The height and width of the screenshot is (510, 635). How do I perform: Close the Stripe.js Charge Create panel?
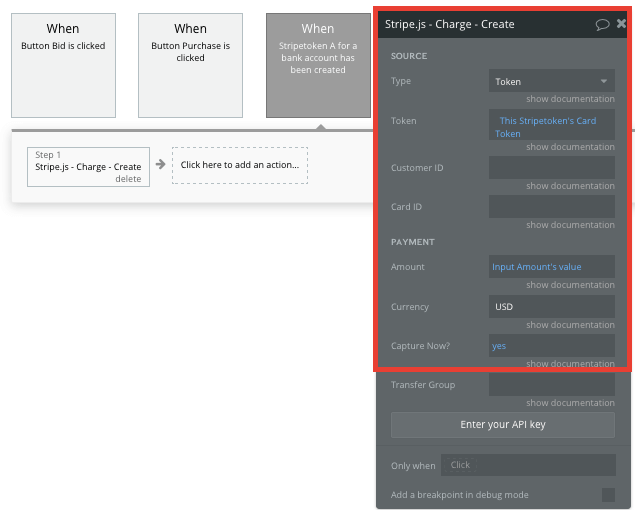pyautogui.click(x=621, y=24)
